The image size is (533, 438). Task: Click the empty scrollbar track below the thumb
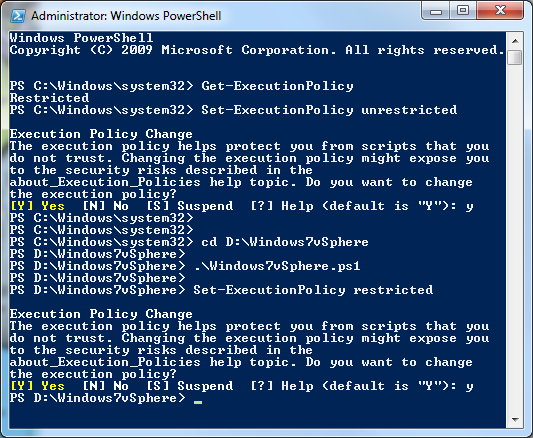[515, 238]
